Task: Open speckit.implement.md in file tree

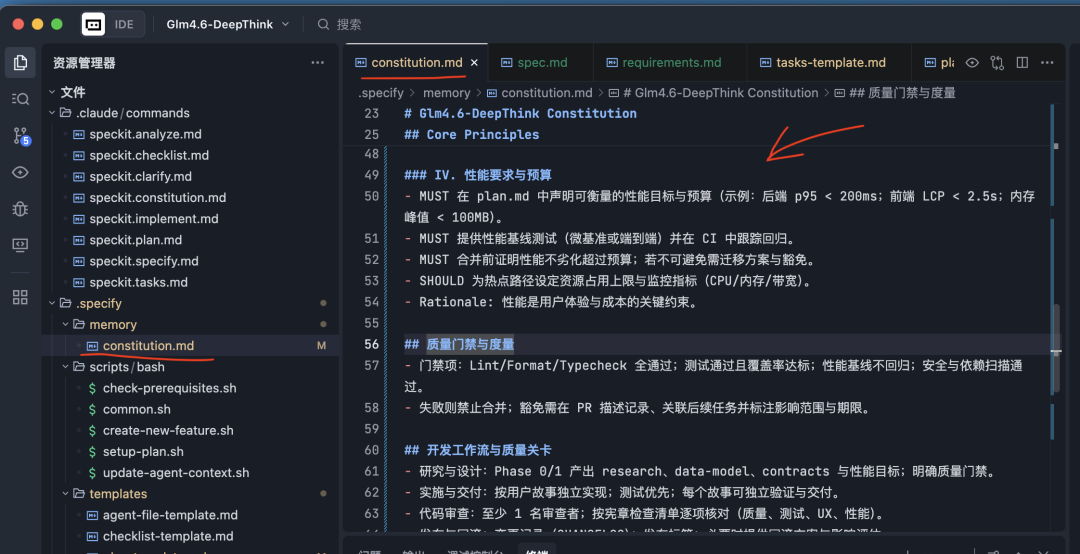Action: [154, 219]
